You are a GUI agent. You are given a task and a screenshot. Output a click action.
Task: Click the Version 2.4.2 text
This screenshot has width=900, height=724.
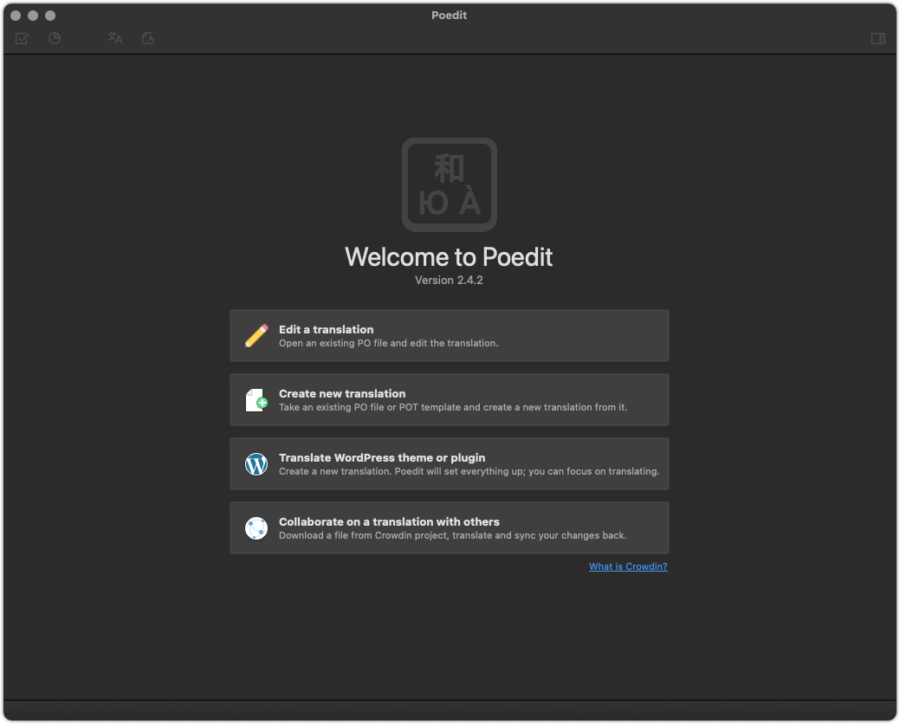[449, 280]
